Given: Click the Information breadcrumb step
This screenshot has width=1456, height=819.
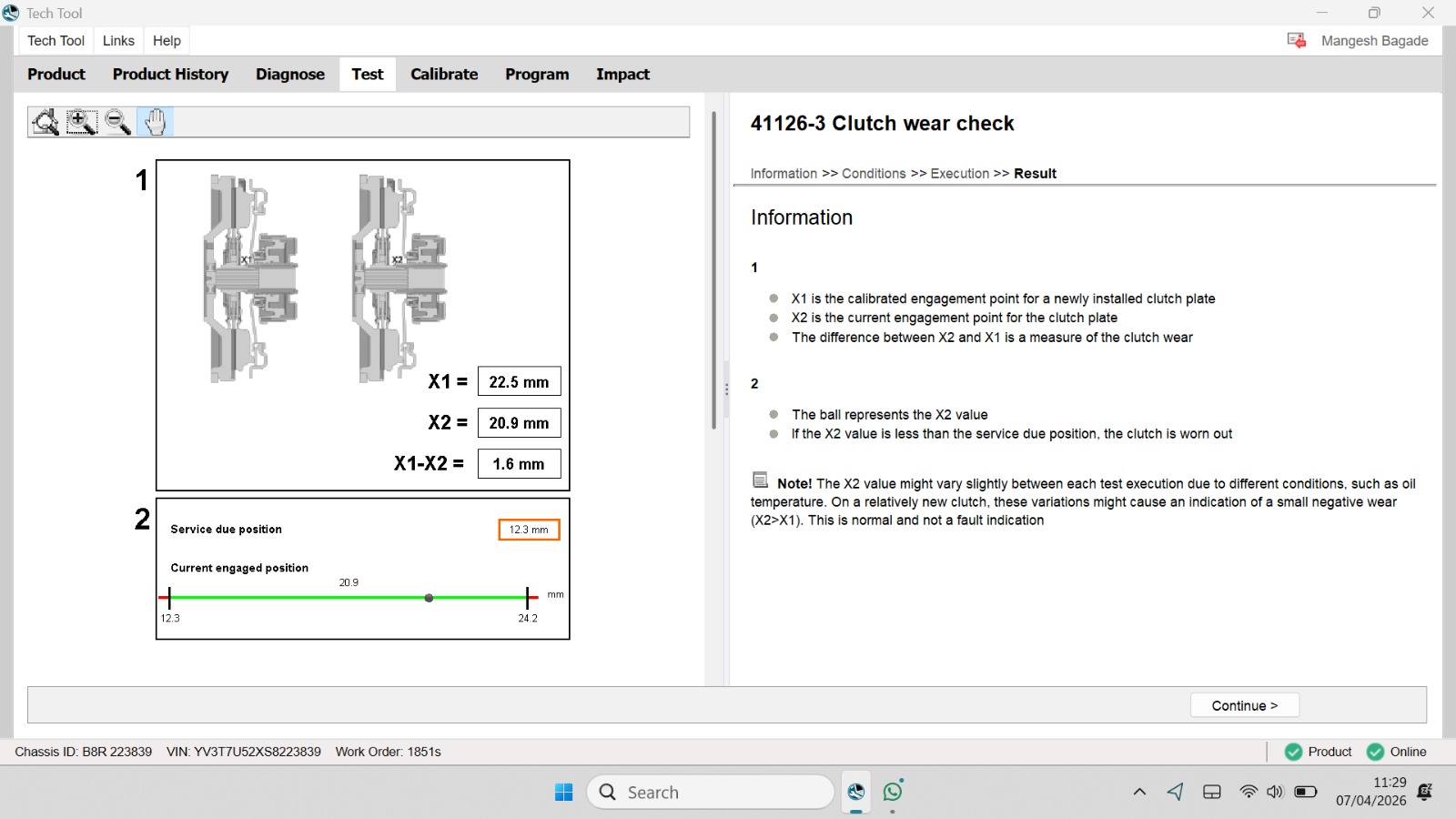Looking at the screenshot, I should pyautogui.click(x=784, y=174).
